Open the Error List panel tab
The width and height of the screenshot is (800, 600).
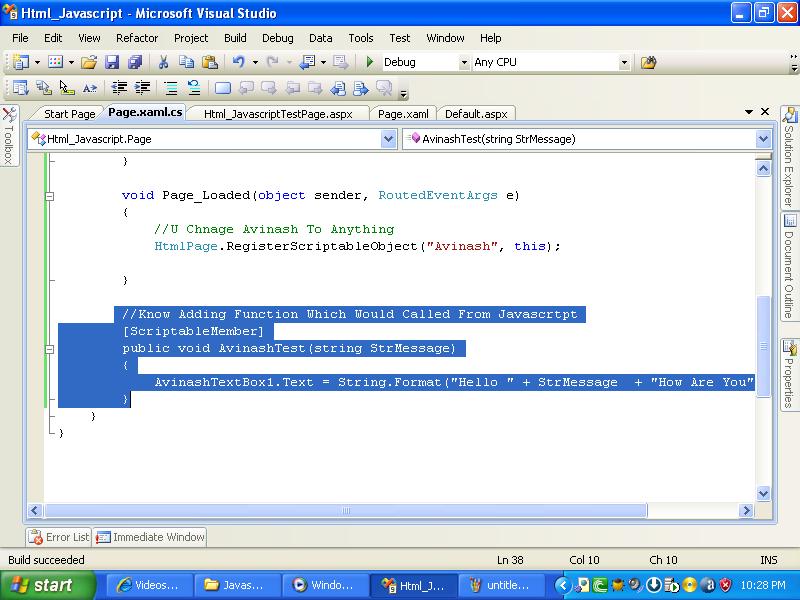click(x=59, y=537)
